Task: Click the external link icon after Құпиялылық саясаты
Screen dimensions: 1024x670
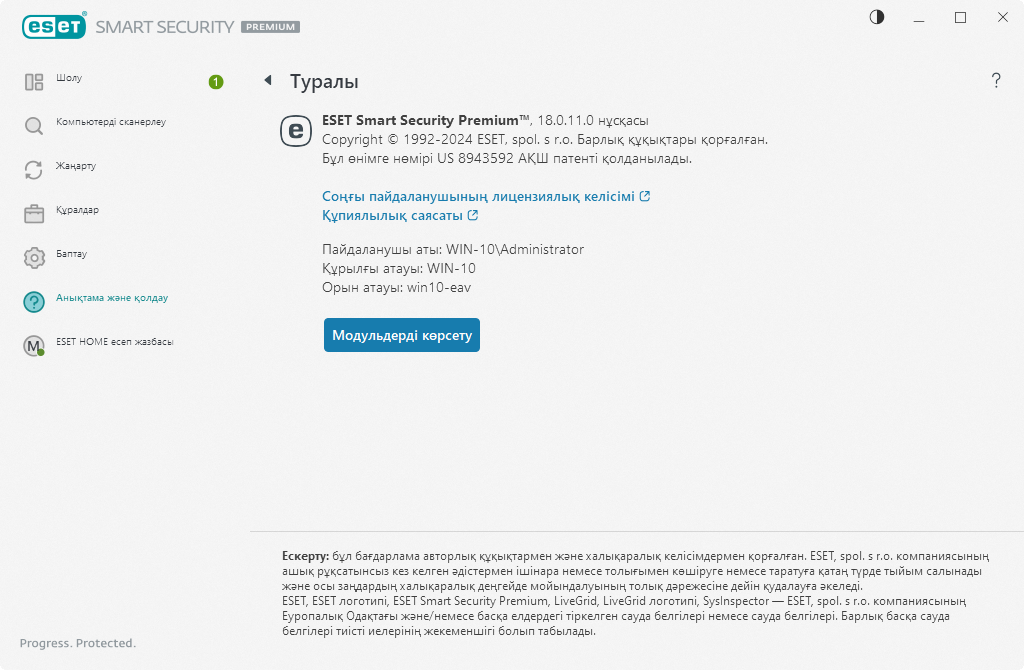Action: point(474,215)
